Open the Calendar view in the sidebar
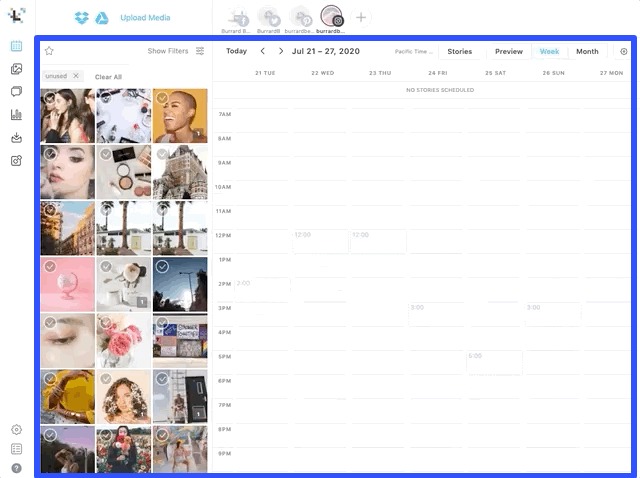The image size is (640, 478). pyautogui.click(x=16, y=46)
